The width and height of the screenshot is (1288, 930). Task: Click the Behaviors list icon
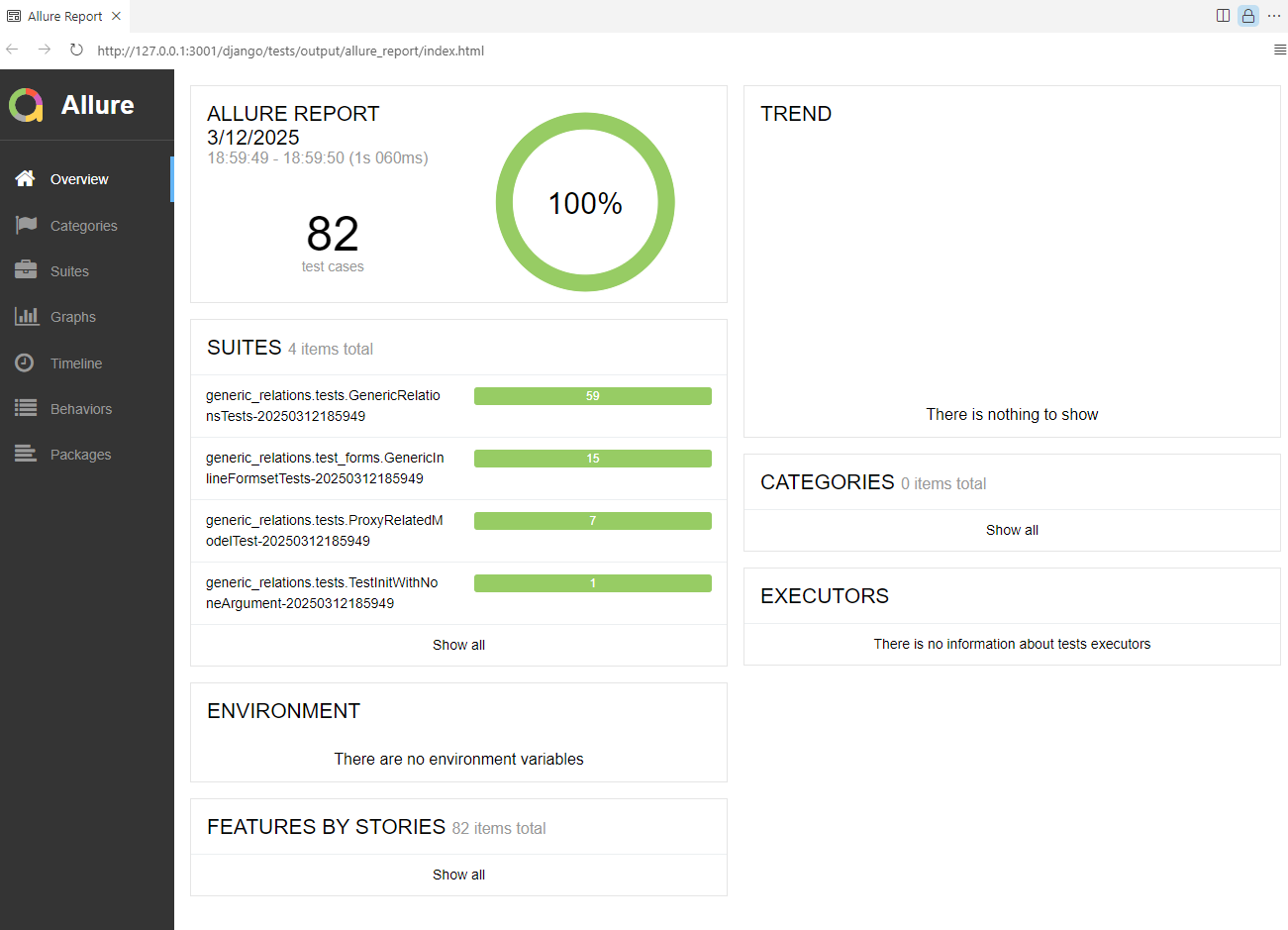[26, 408]
